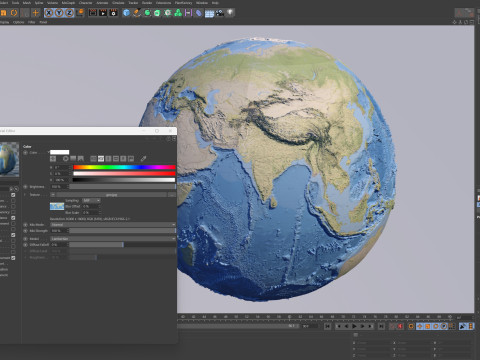Click the blue Bend deformer icon
Image resolution: width=480 pixels, height=360 pixels.
coord(199,13)
